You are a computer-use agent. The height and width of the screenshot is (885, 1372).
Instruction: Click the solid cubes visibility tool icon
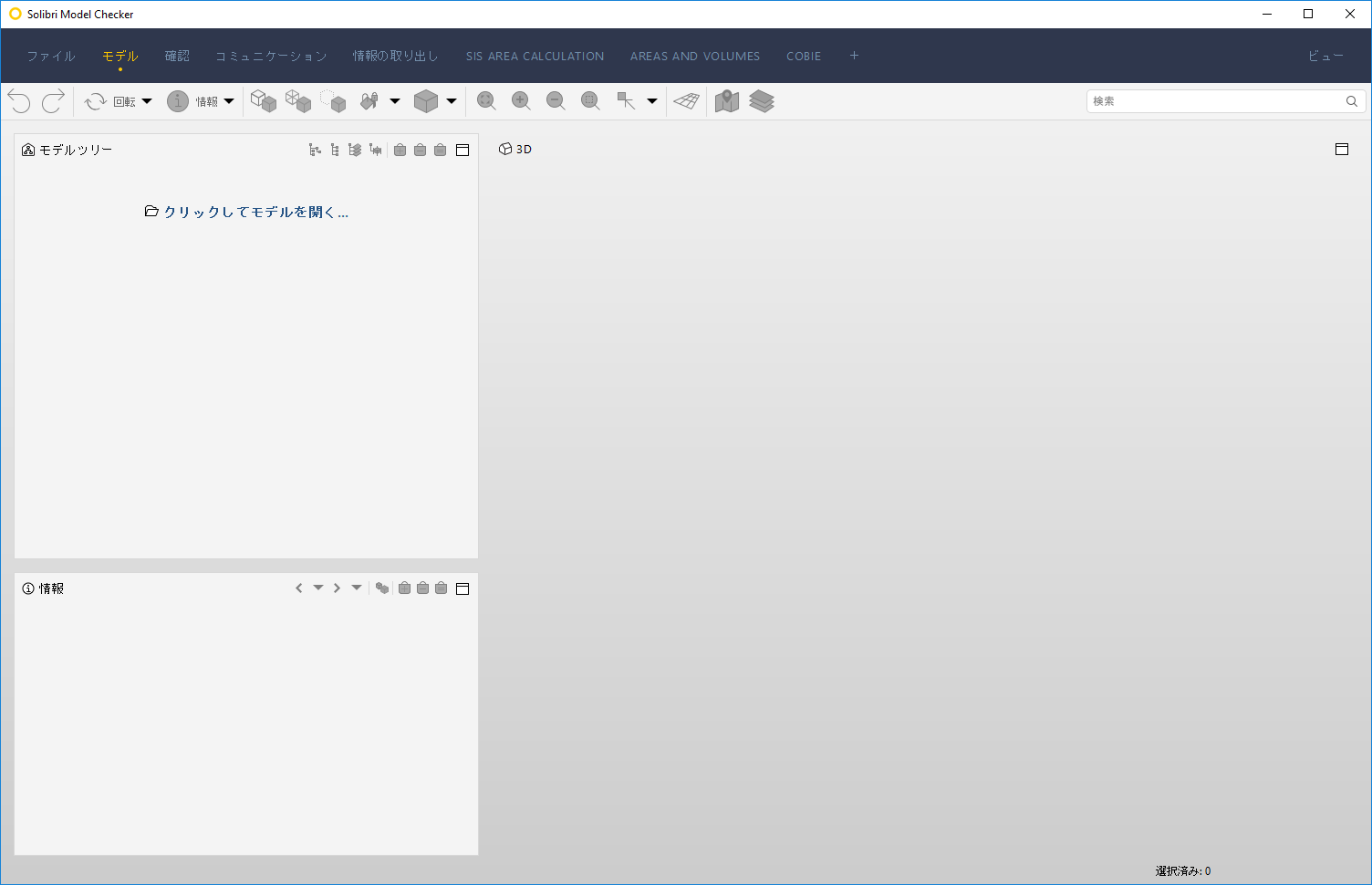click(x=264, y=101)
